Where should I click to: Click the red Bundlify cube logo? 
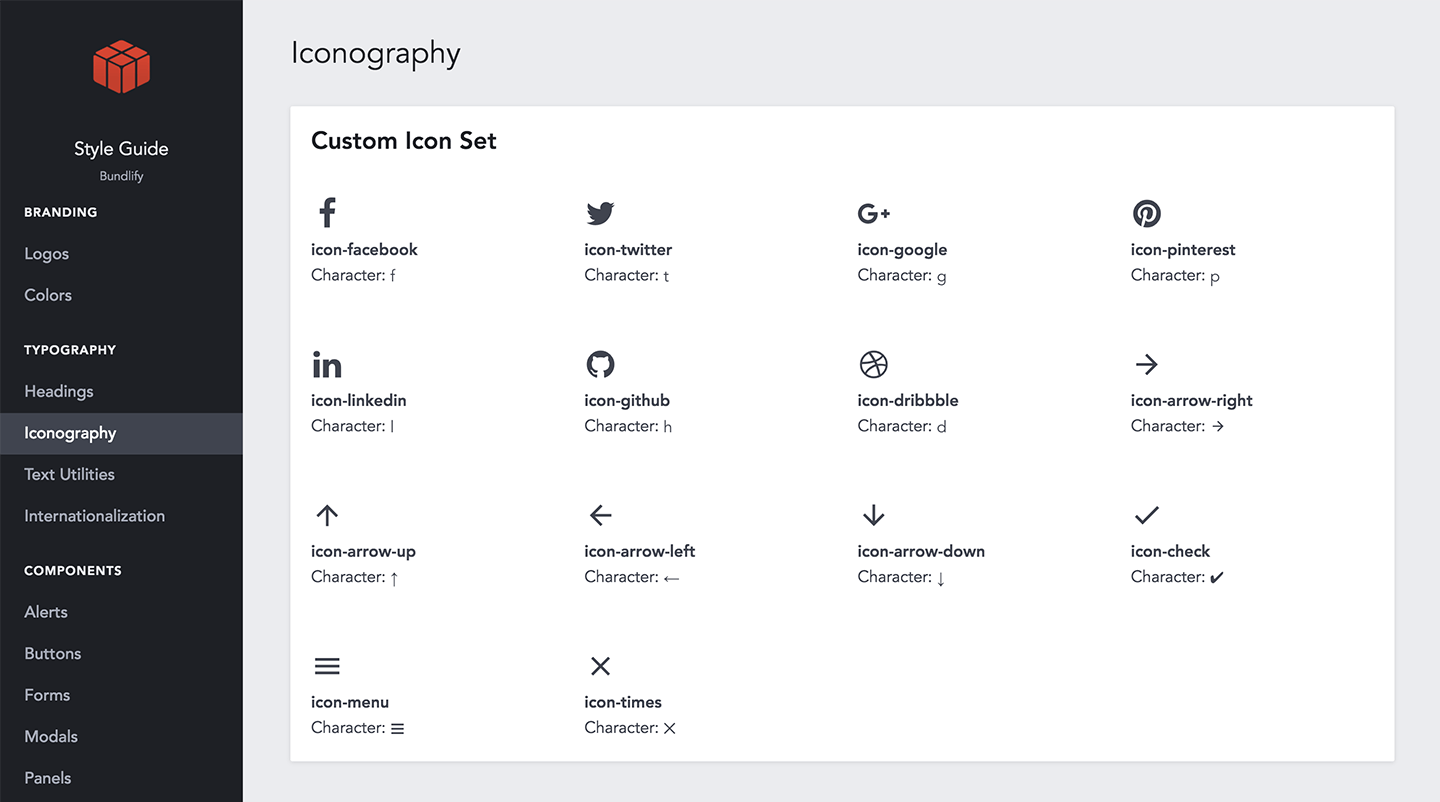[x=121, y=66]
